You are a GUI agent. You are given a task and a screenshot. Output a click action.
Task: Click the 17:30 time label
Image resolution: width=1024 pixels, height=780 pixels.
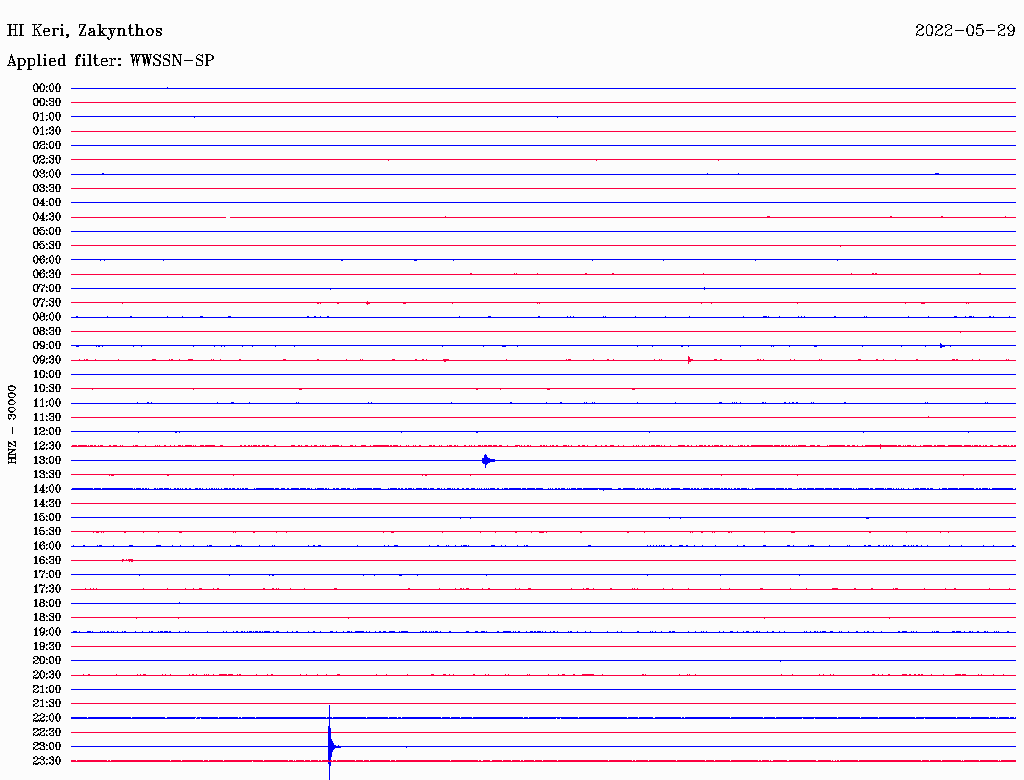[47, 589]
